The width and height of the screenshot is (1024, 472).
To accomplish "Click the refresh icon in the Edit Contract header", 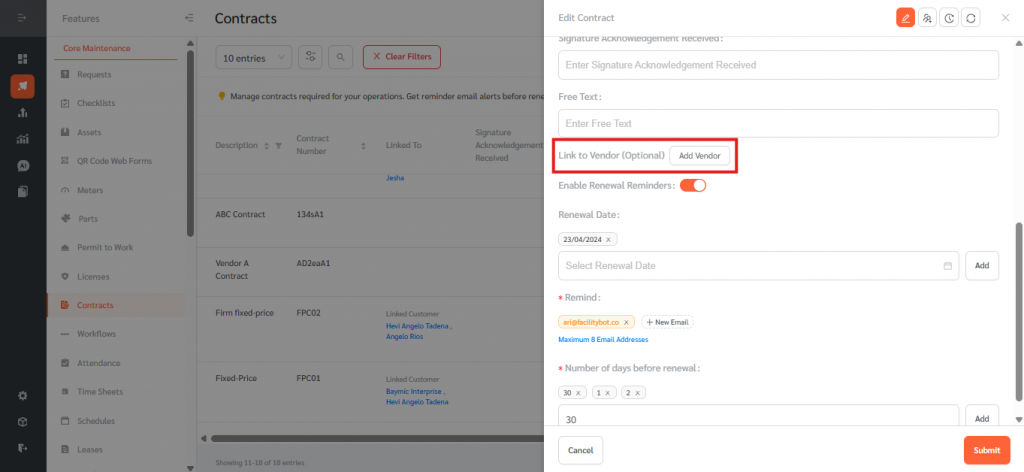I will 970,18.
